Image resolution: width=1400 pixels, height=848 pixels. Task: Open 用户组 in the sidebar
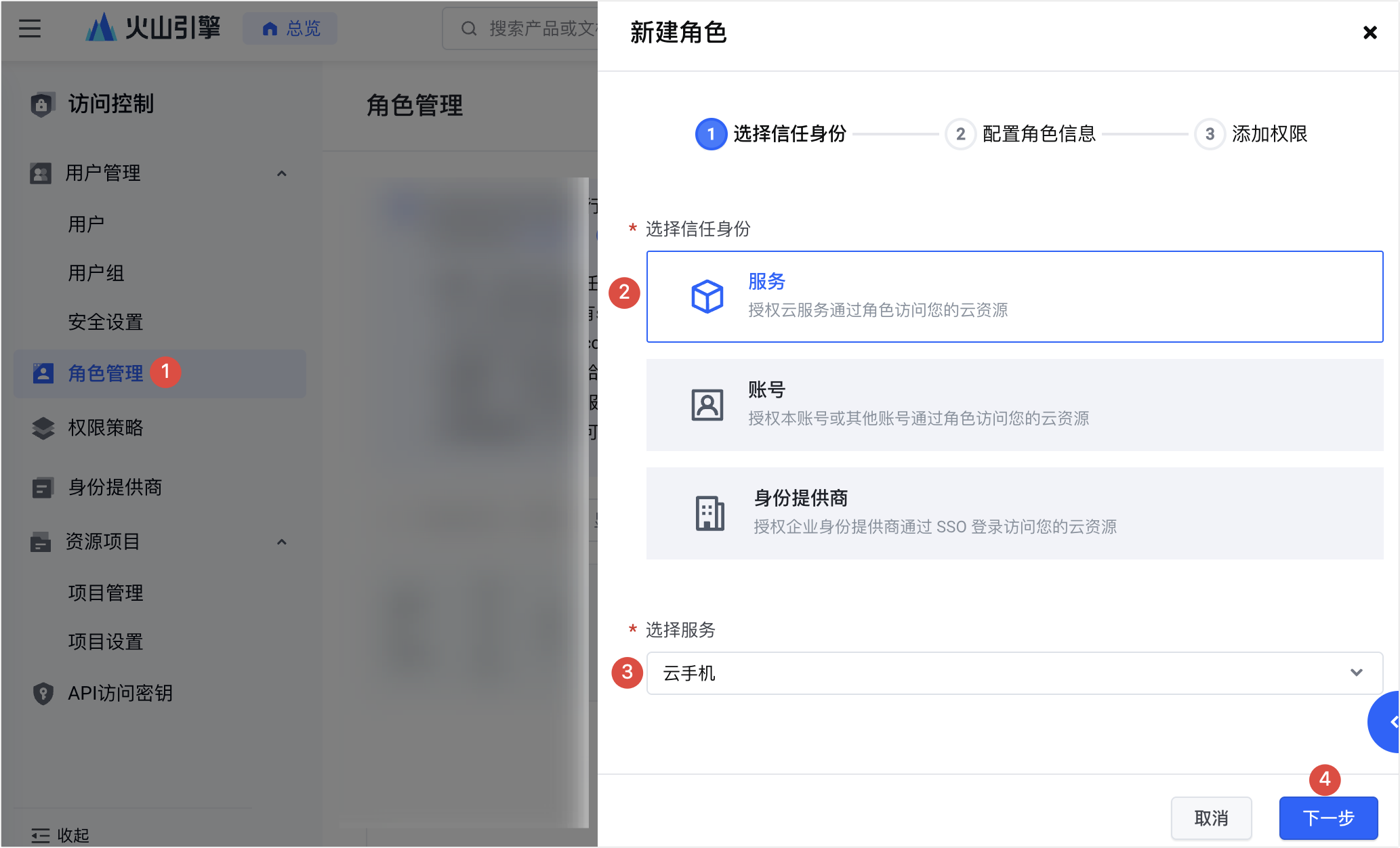point(96,274)
